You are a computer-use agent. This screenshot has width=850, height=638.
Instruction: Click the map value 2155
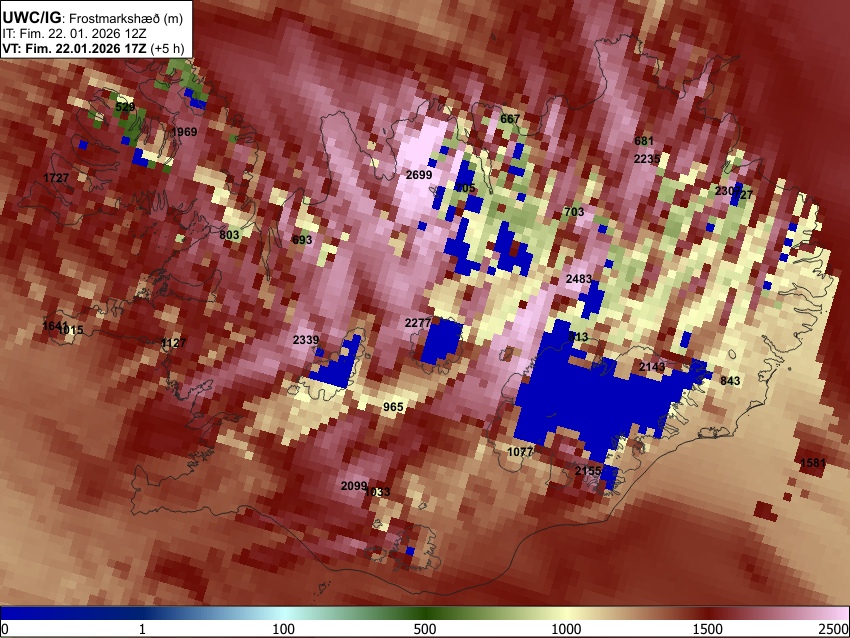point(588,471)
